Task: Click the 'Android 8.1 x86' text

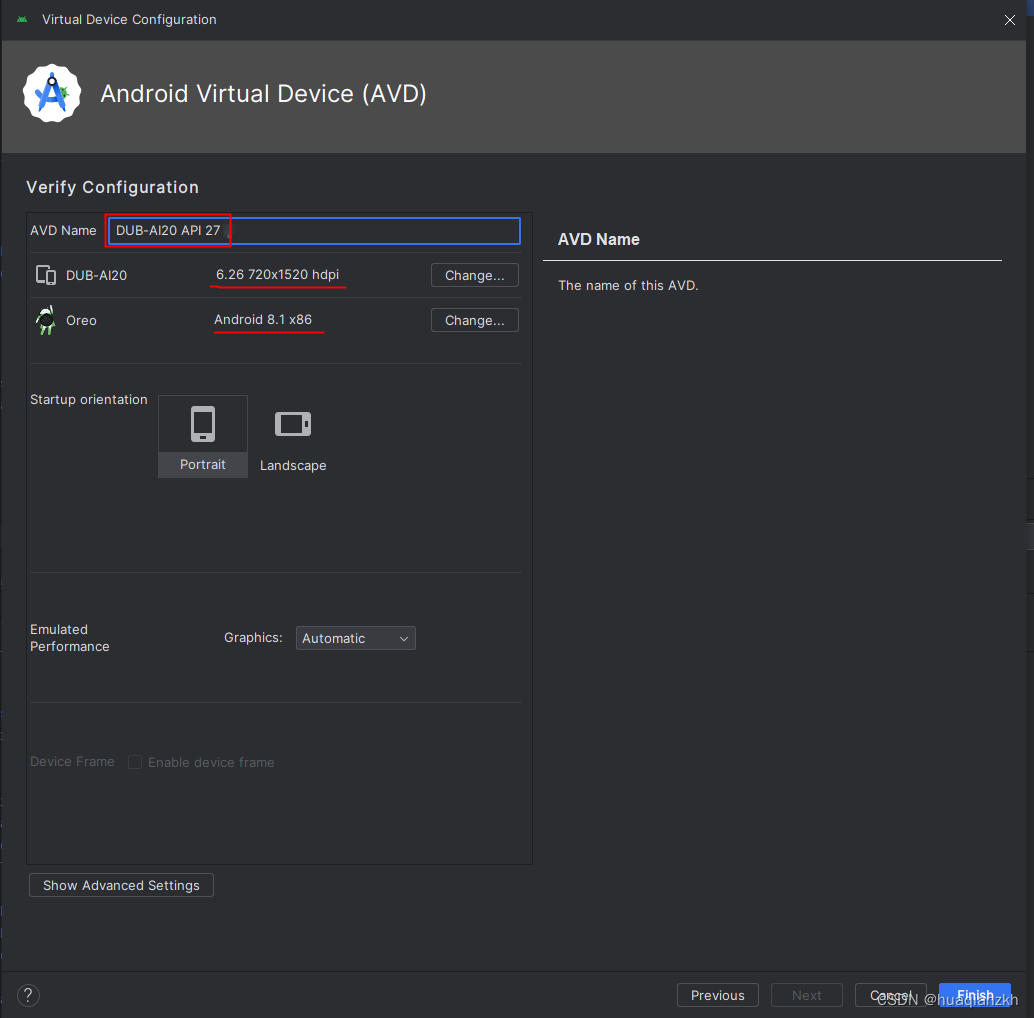Action: tap(263, 319)
